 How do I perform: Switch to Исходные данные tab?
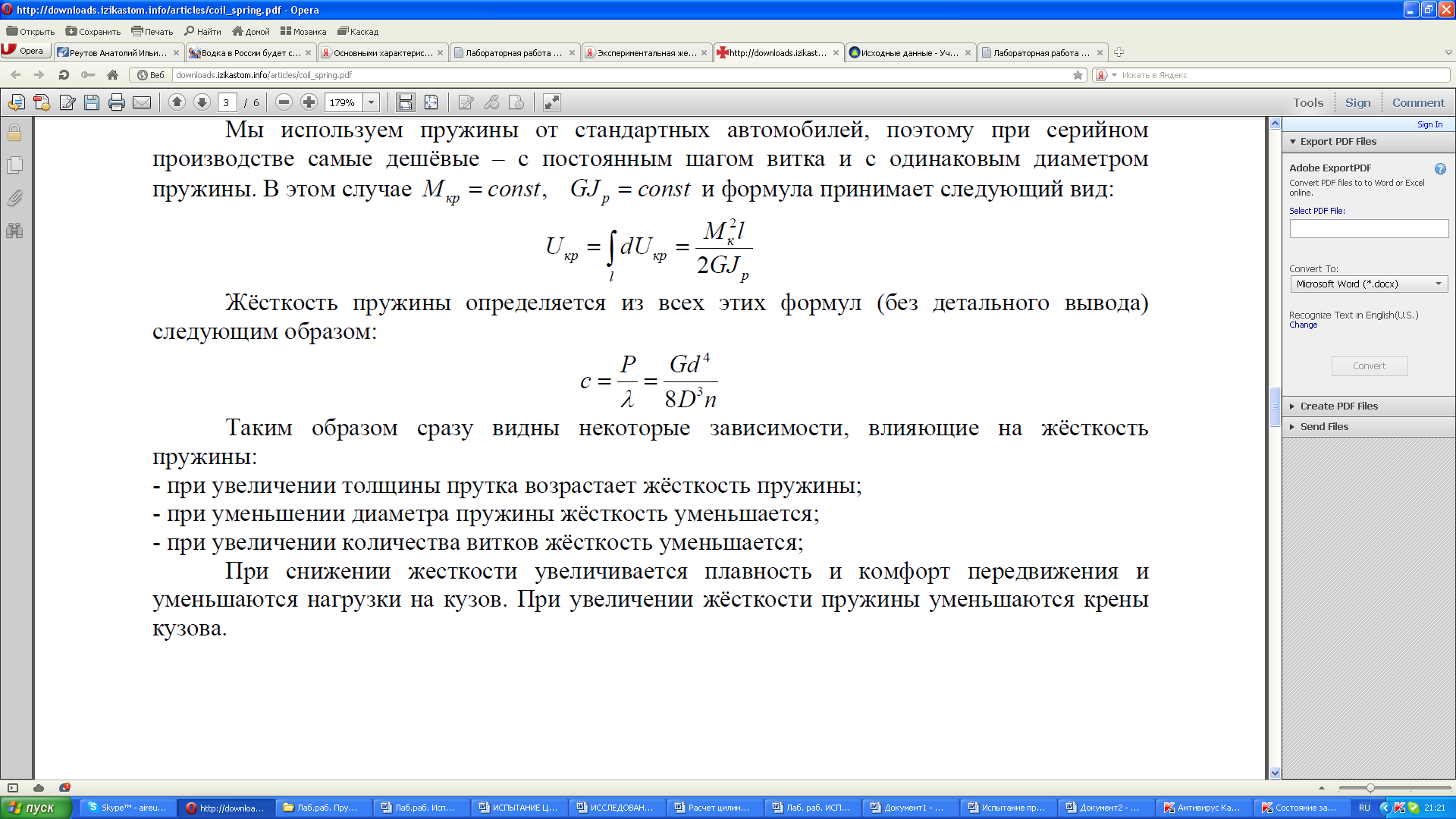point(911,52)
